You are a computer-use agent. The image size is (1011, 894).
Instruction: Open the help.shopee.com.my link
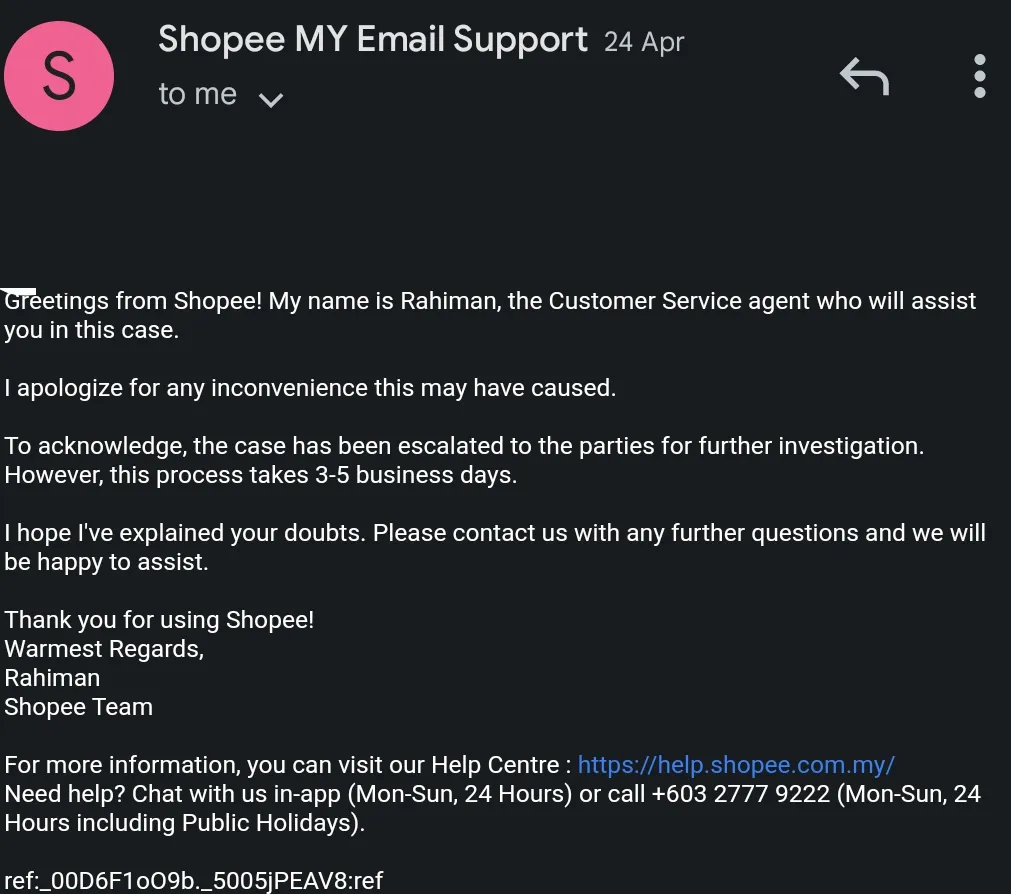pyautogui.click(x=736, y=764)
